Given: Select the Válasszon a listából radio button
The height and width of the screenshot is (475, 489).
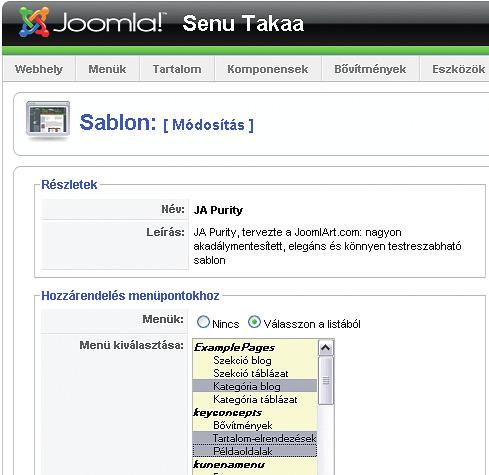Looking at the screenshot, I should coord(254,322).
